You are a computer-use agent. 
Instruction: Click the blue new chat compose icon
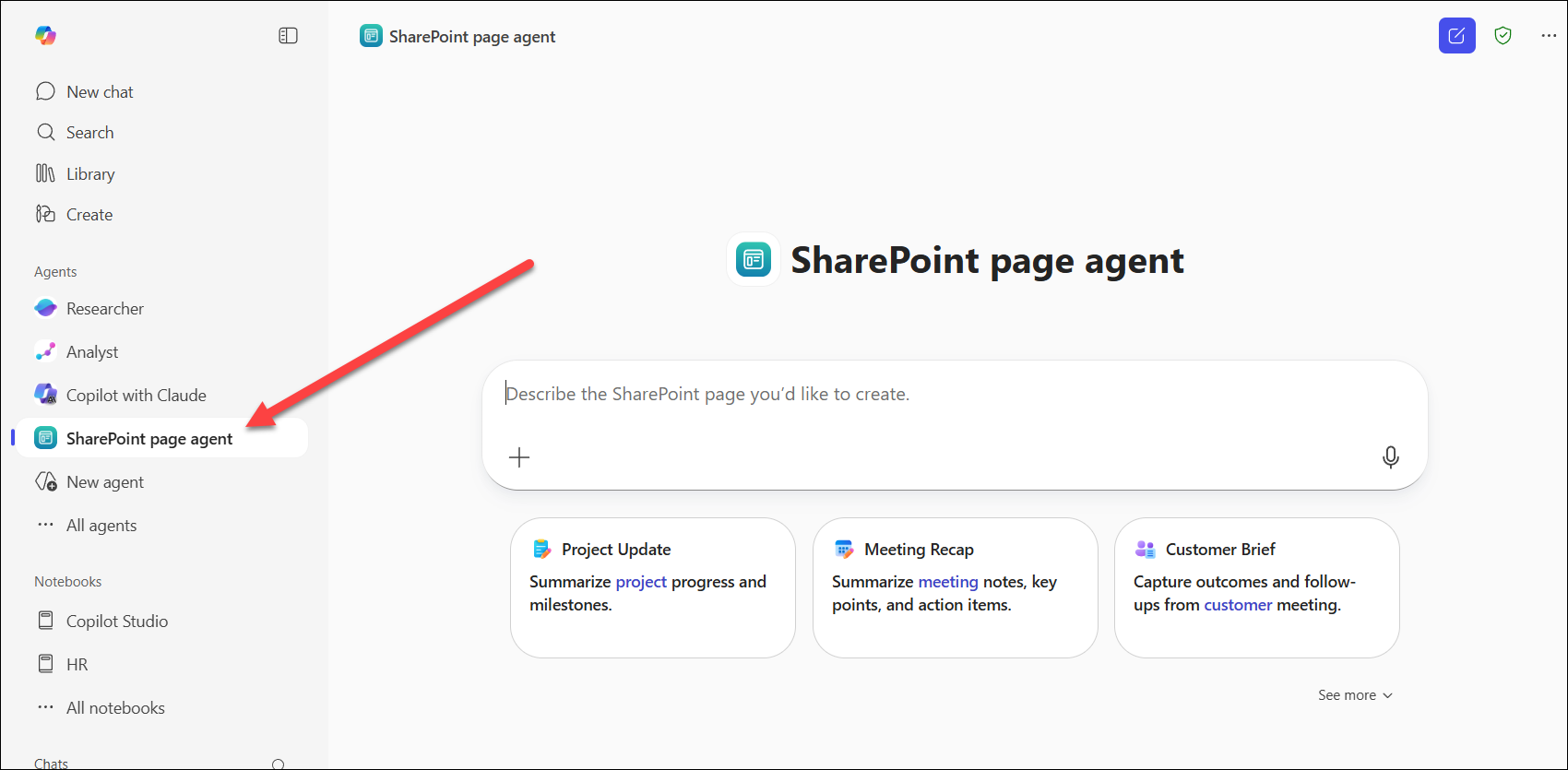coord(1456,36)
